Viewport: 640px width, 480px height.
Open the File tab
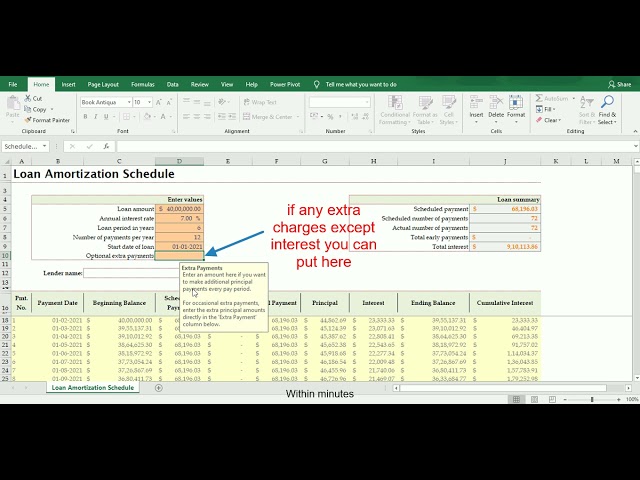click(13, 84)
